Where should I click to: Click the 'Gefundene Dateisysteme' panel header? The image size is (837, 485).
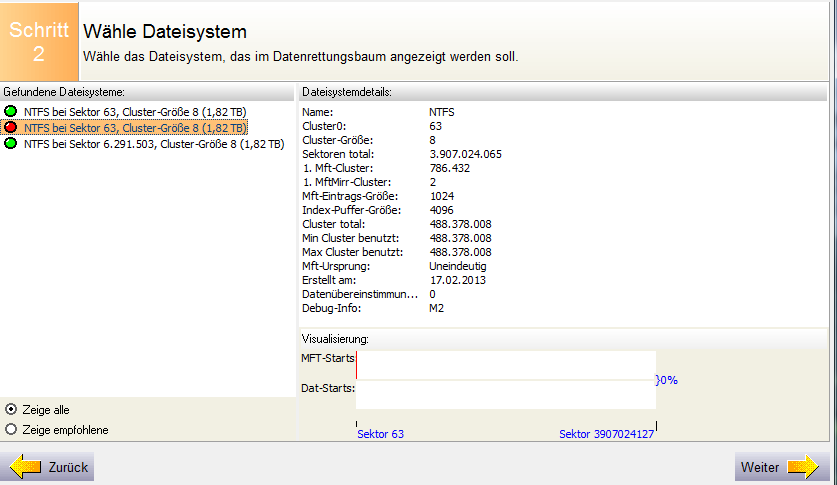(147, 92)
